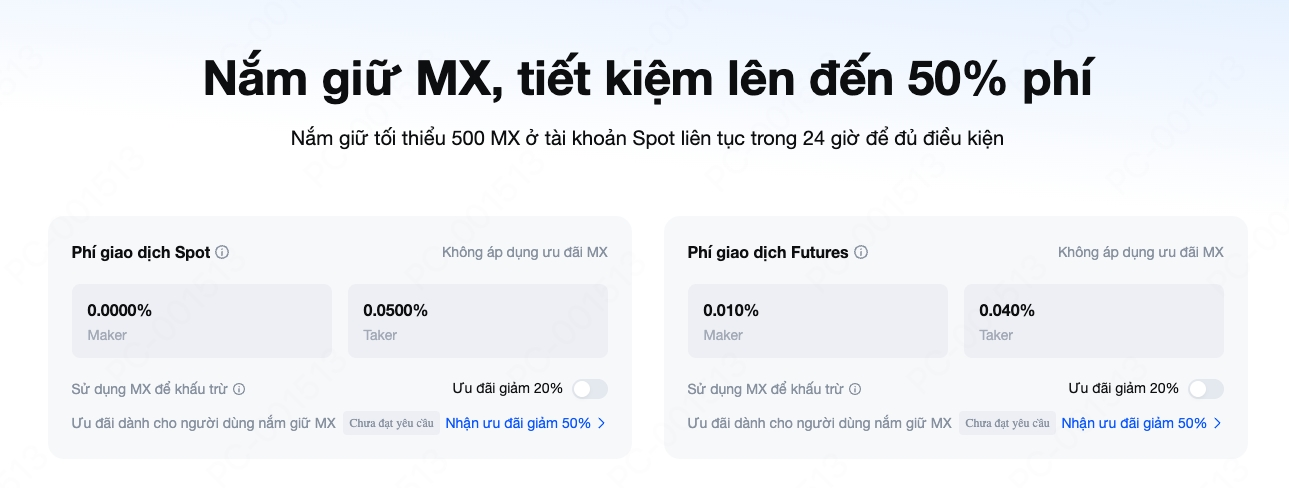Click the 'Nắm giữ MX' main heading

coord(647,80)
